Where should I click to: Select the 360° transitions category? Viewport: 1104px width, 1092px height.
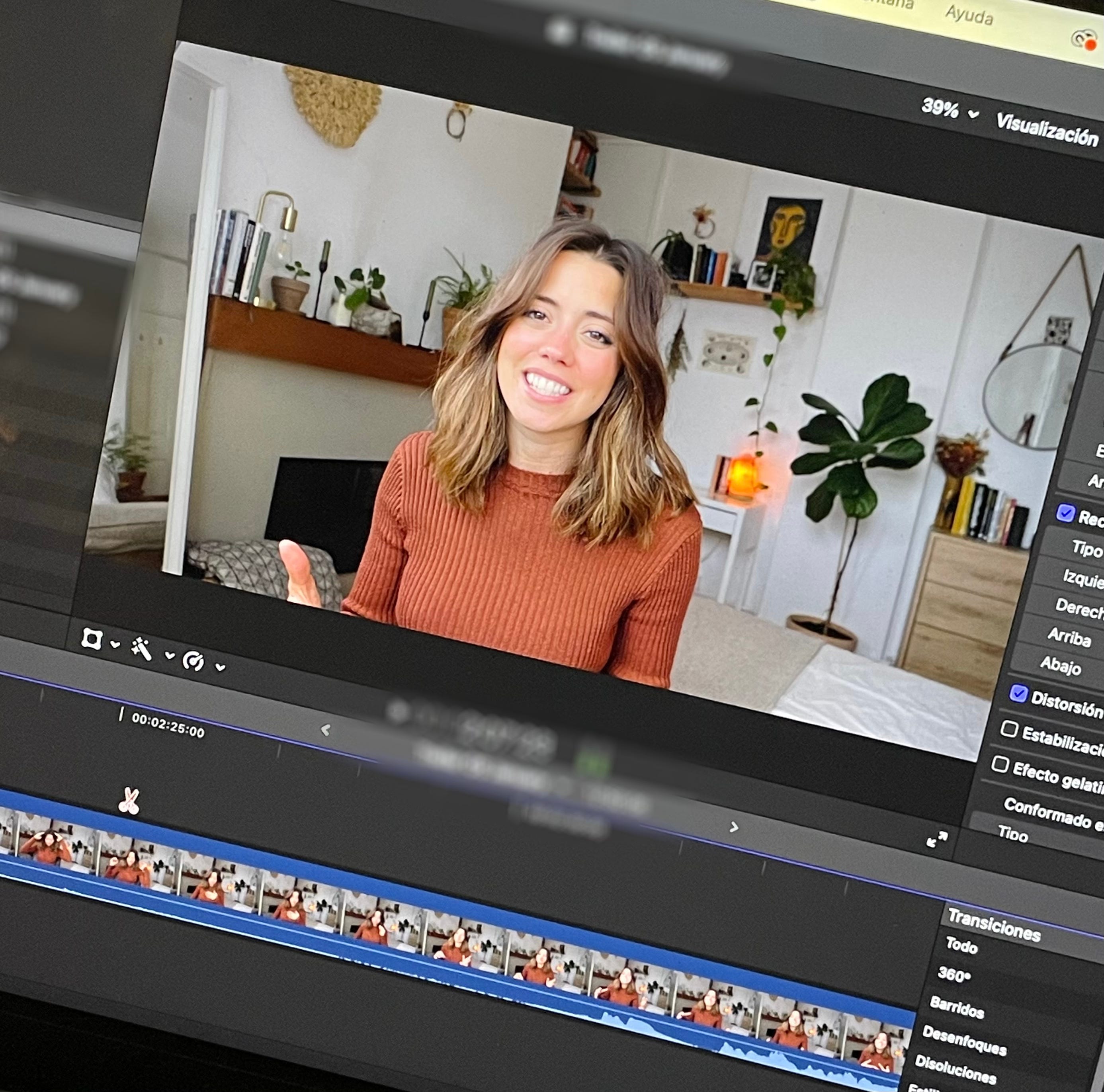click(x=954, y=974)
